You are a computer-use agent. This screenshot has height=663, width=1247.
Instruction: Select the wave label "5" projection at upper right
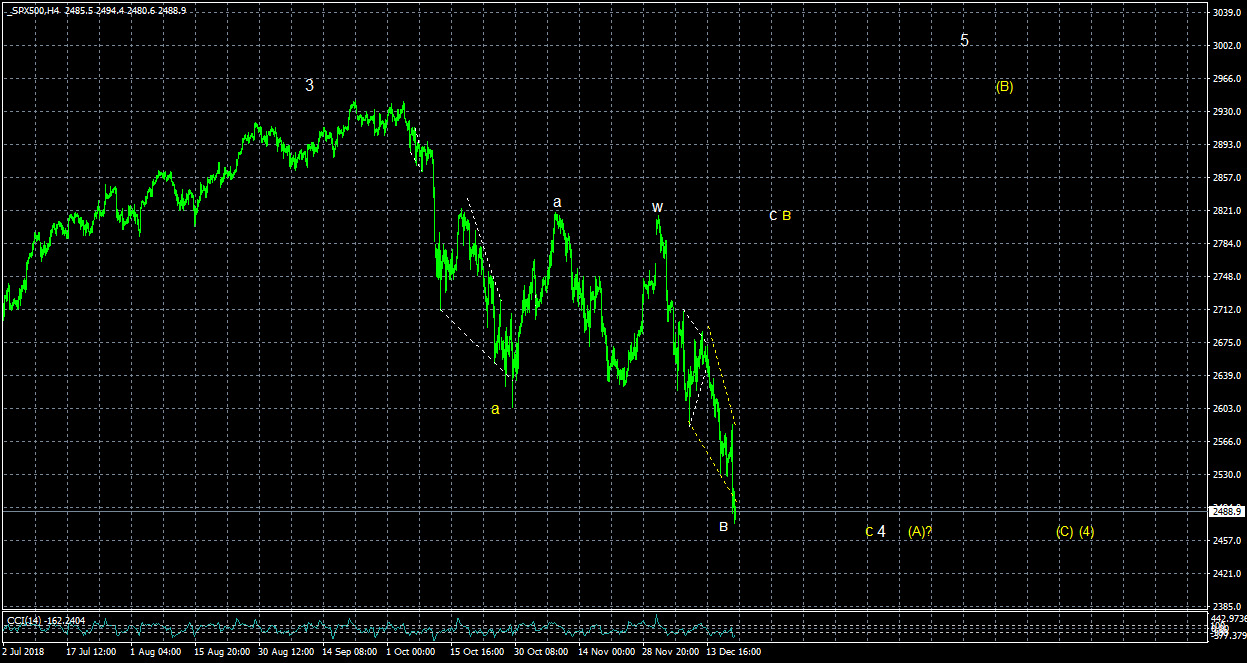tap(964, 41)
